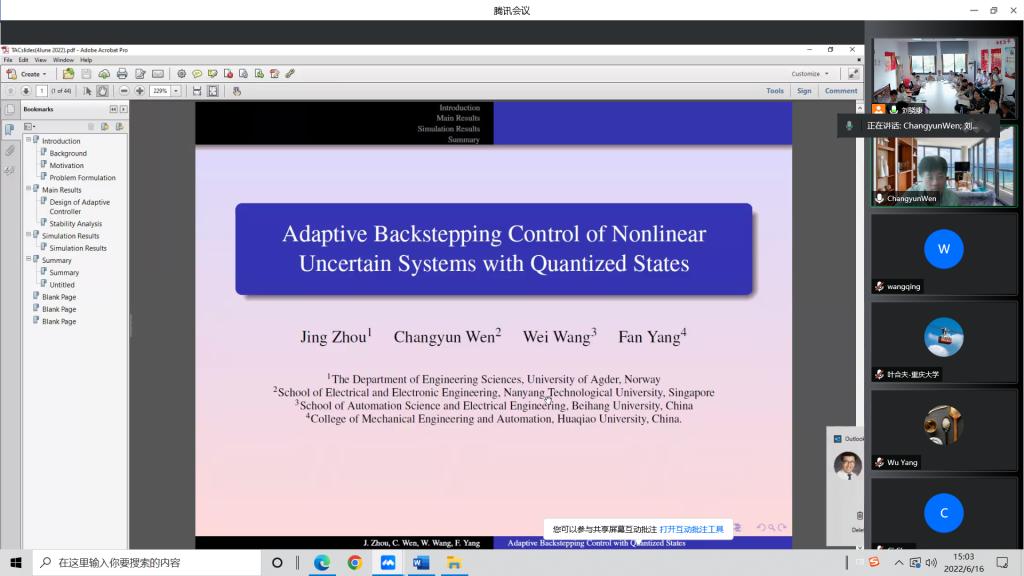Click the blue interactive annotation tool link
The width and height of the screenshot is (1024, 576).
[x=691, y=529]
